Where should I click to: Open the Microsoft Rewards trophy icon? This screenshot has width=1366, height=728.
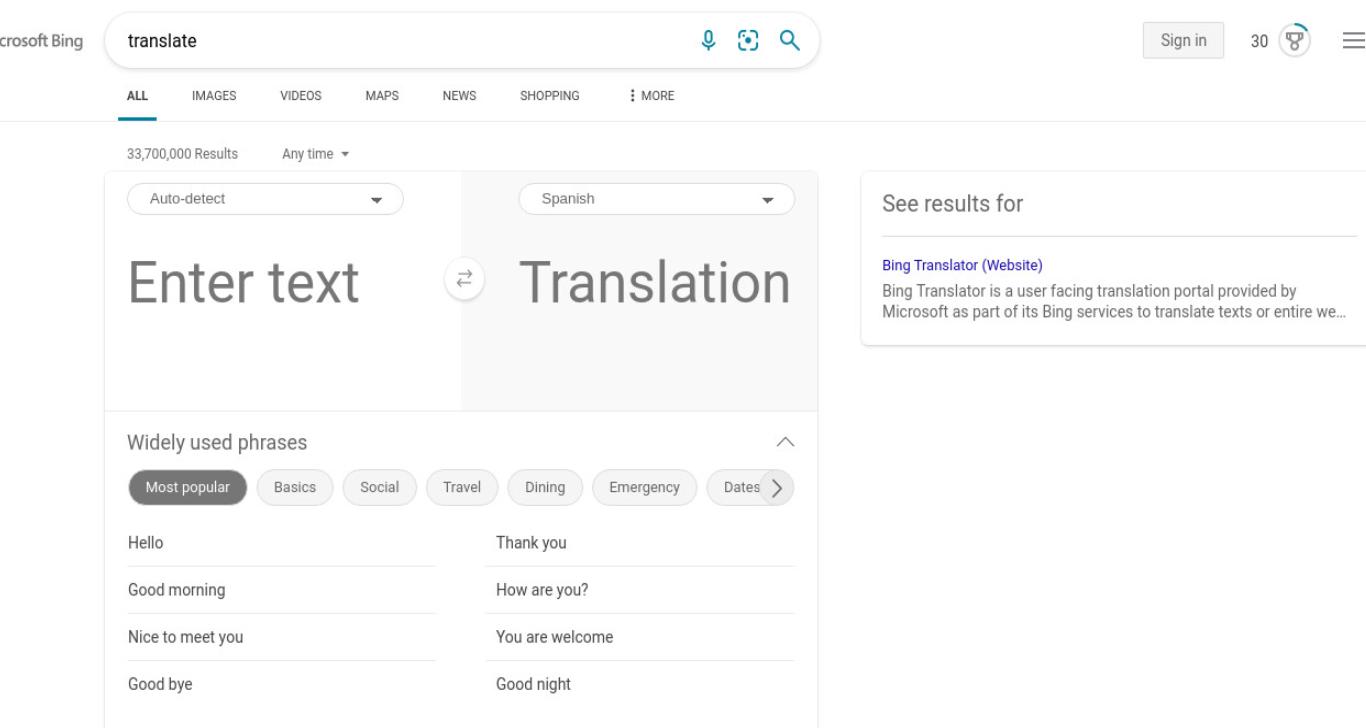(x=1295, y=40)
